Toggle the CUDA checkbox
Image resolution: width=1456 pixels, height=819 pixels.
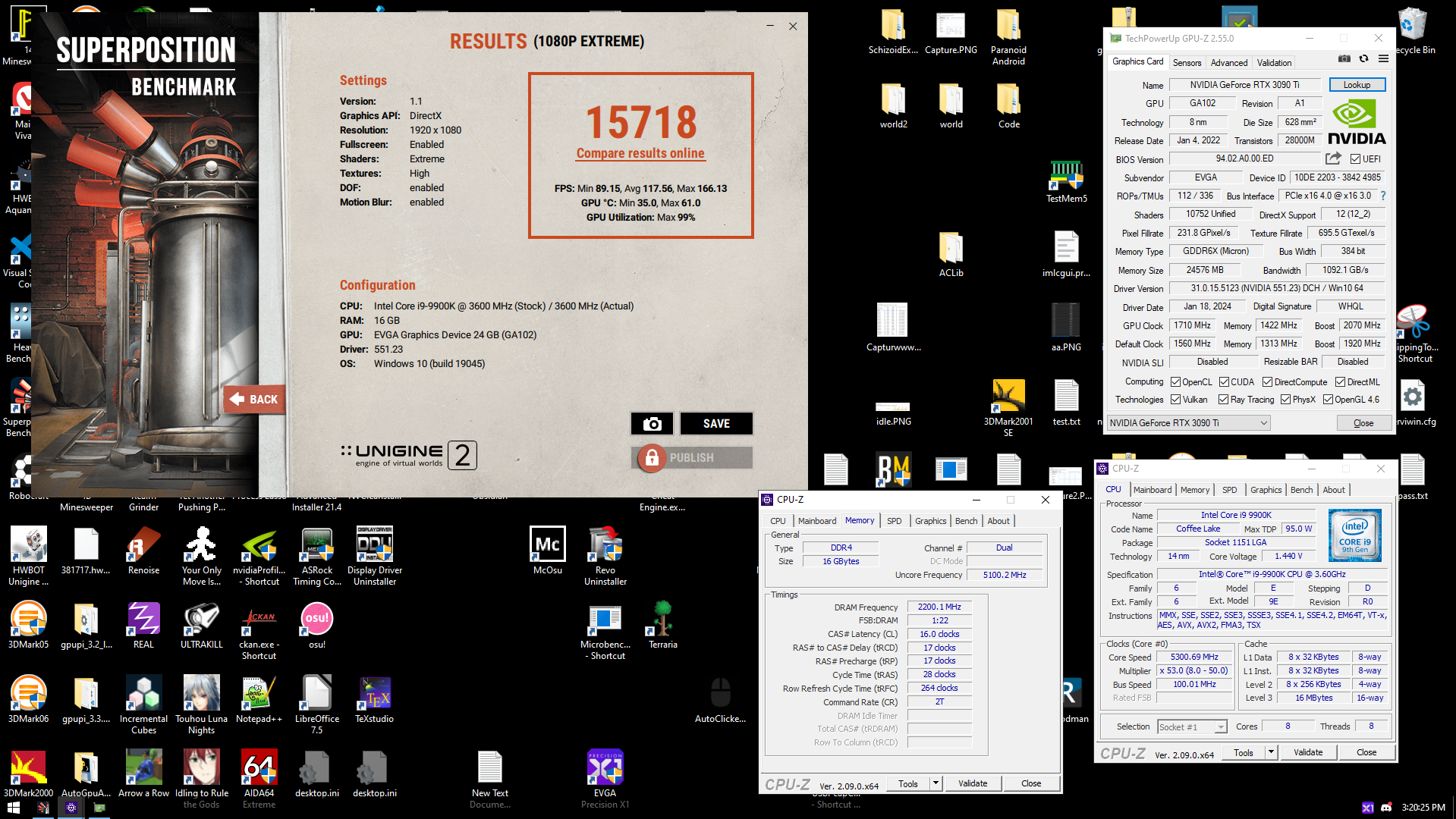[x=1224, y=382]
